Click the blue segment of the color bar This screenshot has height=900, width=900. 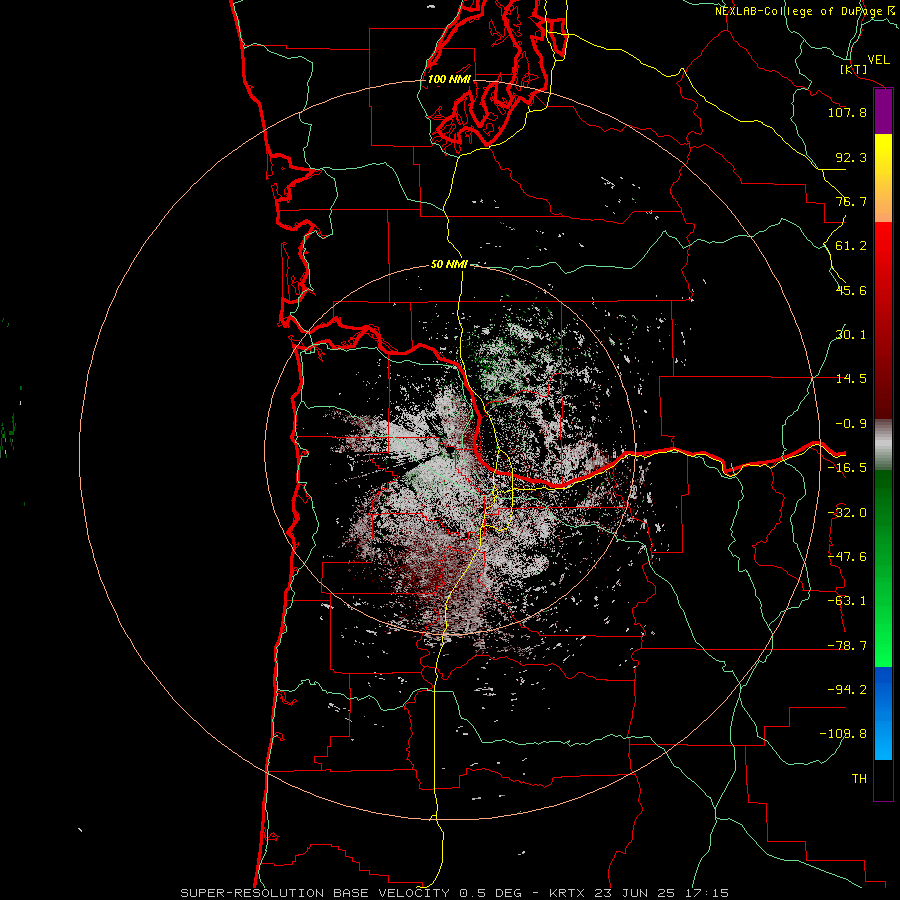click(883, 713)
